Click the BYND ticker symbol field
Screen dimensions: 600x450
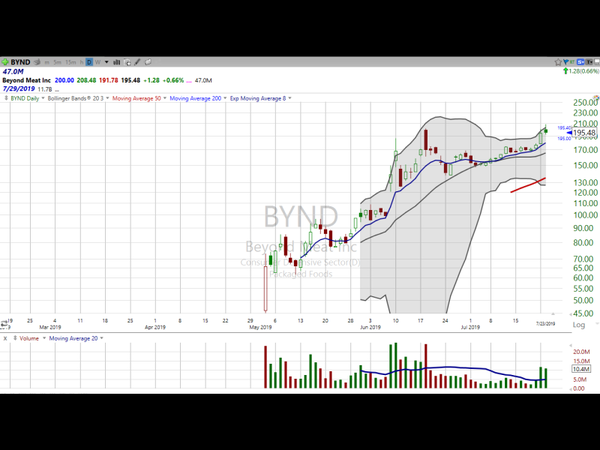pos(20,62)
